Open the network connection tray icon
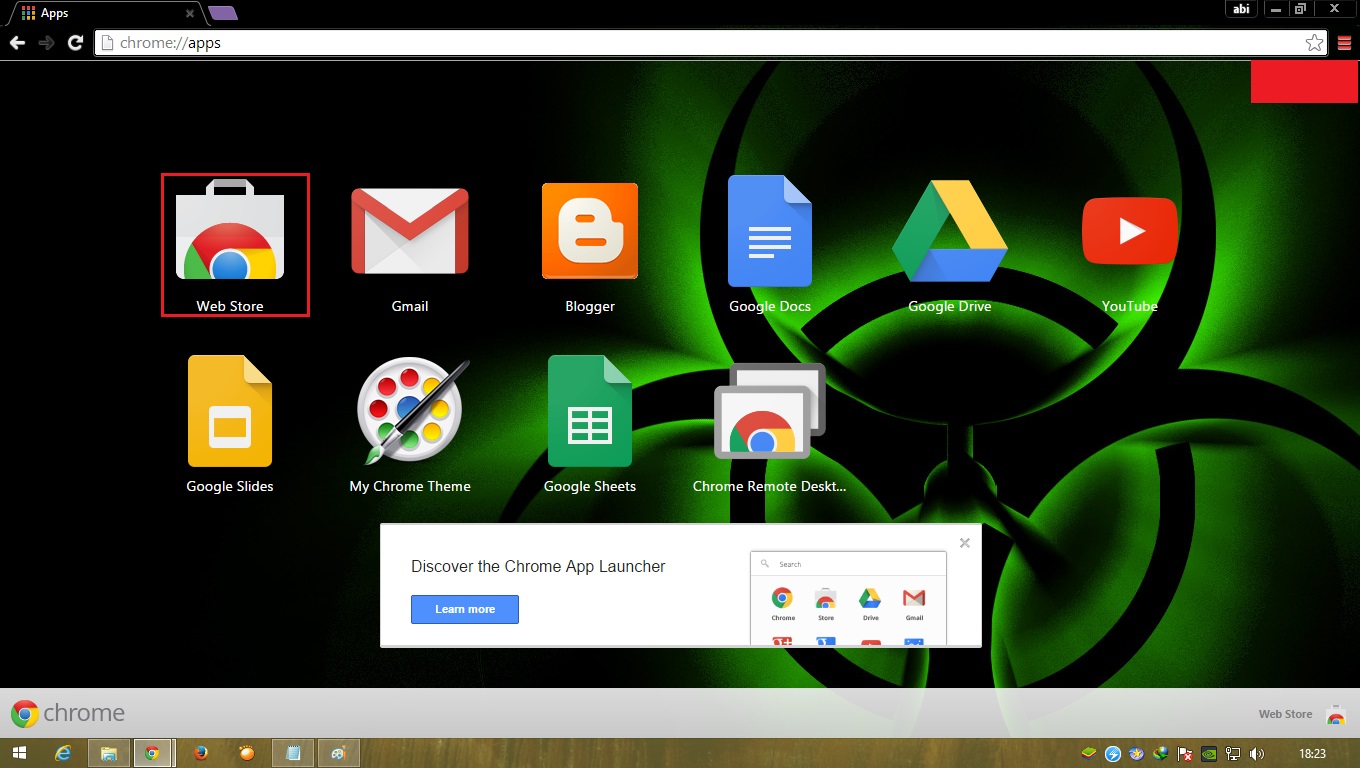 click(x=1234, y=754)
